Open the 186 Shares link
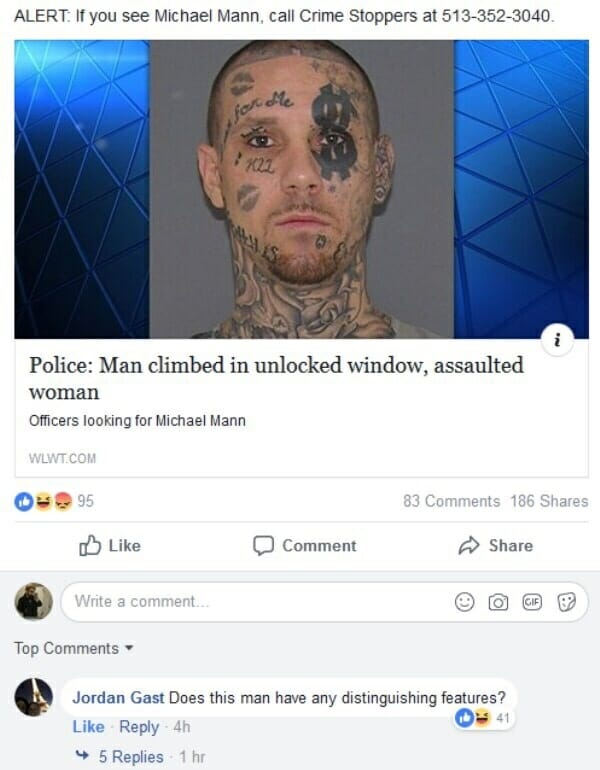Viewport: 600px width, 770px height. click(x=549, y=501)
